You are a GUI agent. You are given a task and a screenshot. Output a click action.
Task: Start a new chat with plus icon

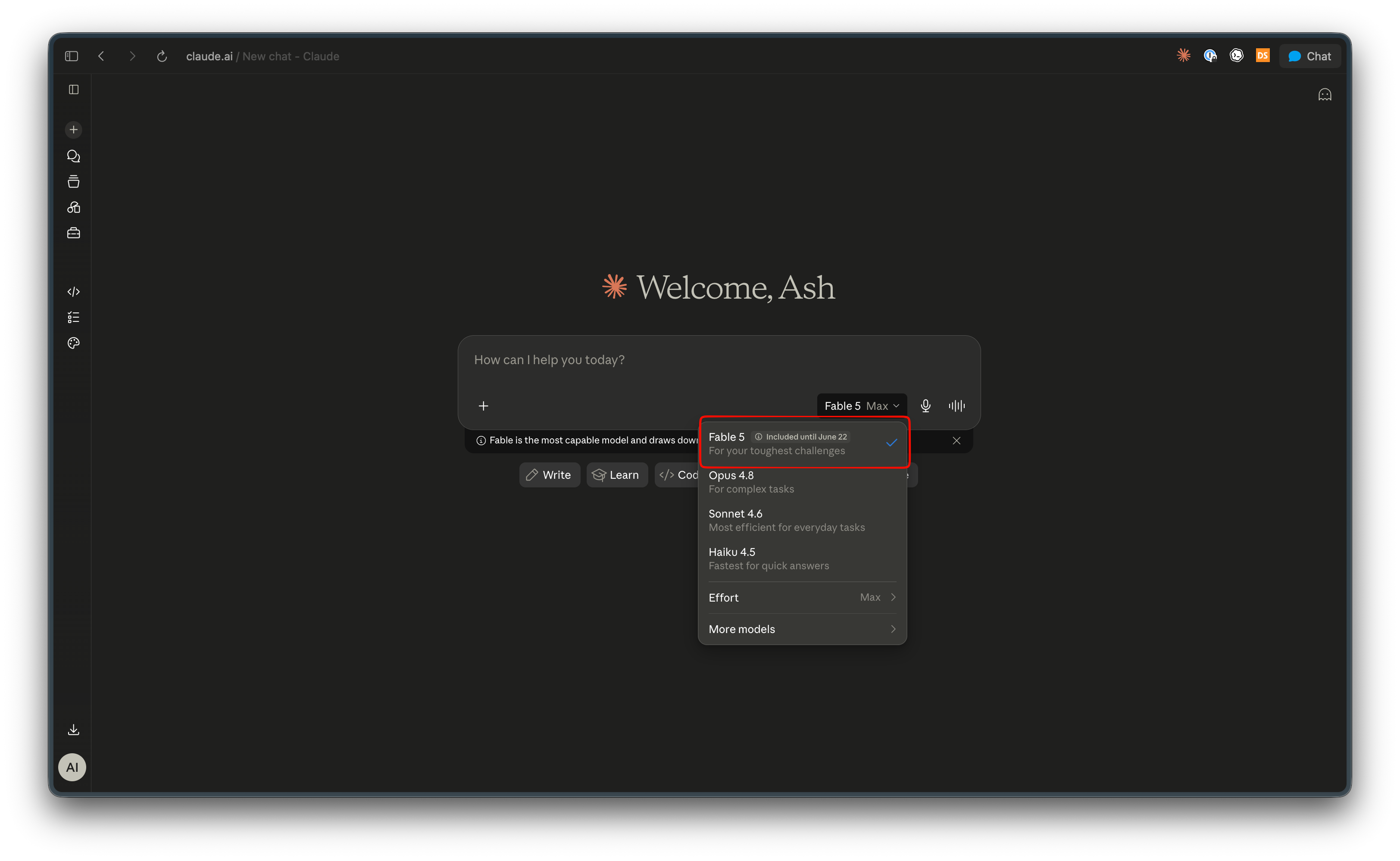(73, 130)
